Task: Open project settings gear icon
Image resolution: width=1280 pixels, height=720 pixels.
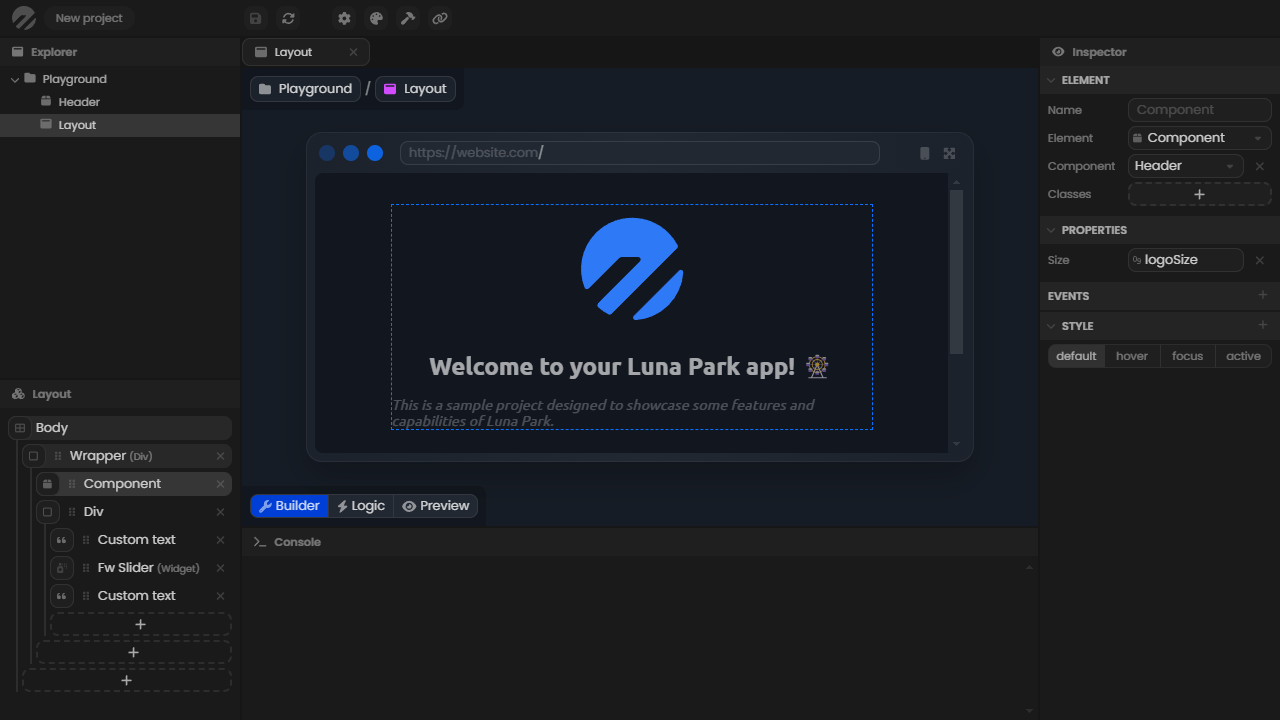Action: pyautogui.click(x=344, y=18)
